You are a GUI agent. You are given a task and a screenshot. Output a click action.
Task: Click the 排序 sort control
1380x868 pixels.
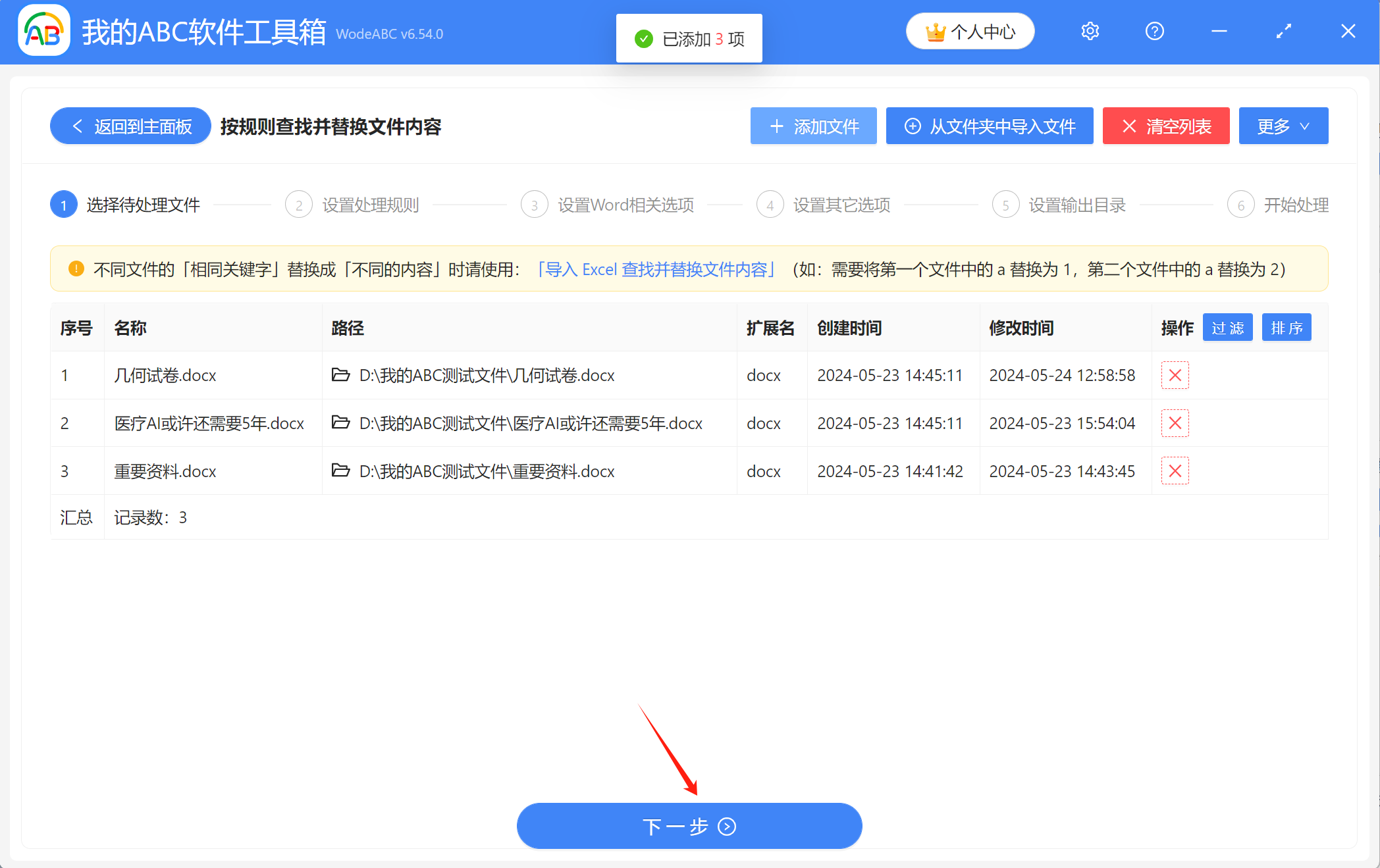(x=1287, y=327)
